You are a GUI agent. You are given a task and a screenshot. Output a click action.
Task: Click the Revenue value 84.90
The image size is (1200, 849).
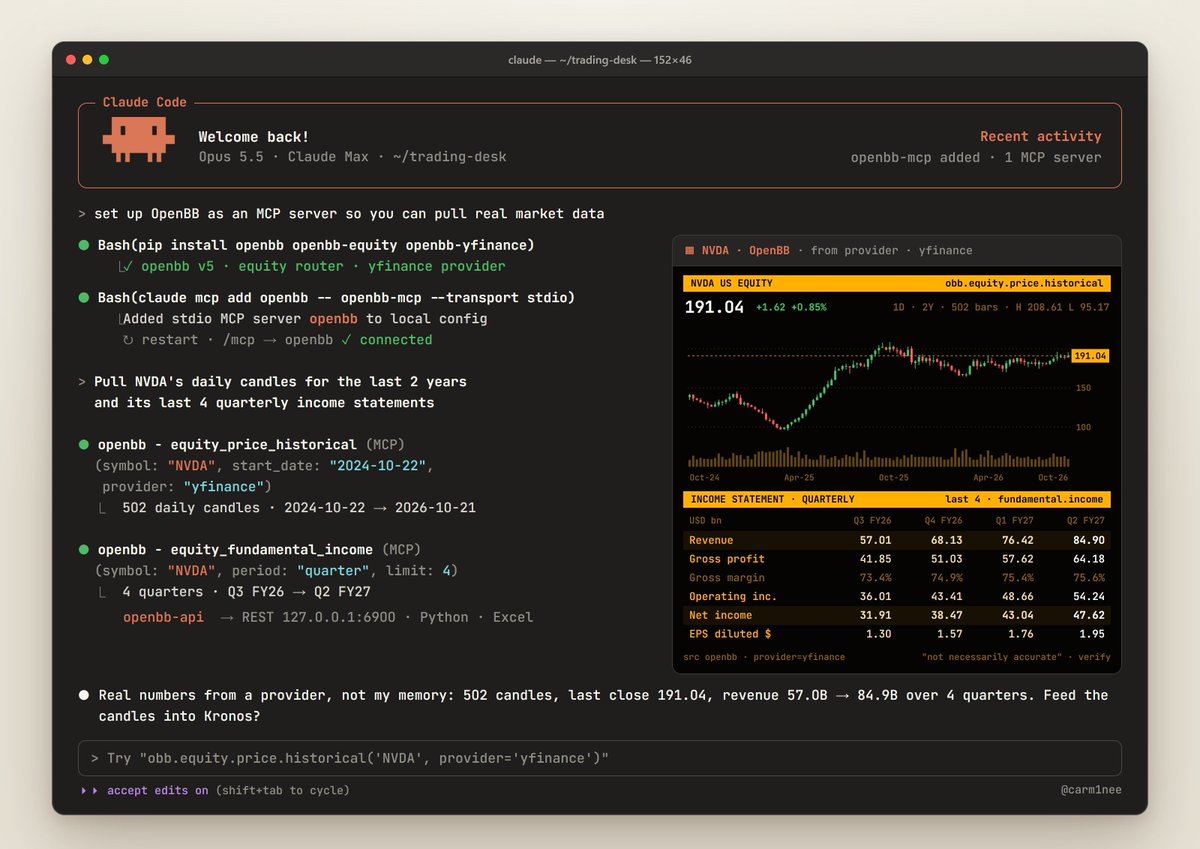tap(1088, 540)
